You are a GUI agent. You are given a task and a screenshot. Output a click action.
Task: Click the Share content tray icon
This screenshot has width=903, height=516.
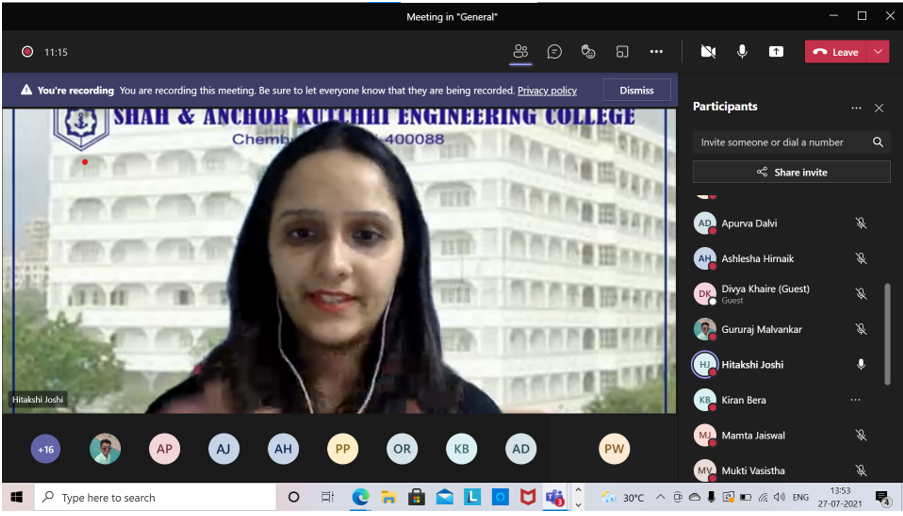click(x=776, y=52)
